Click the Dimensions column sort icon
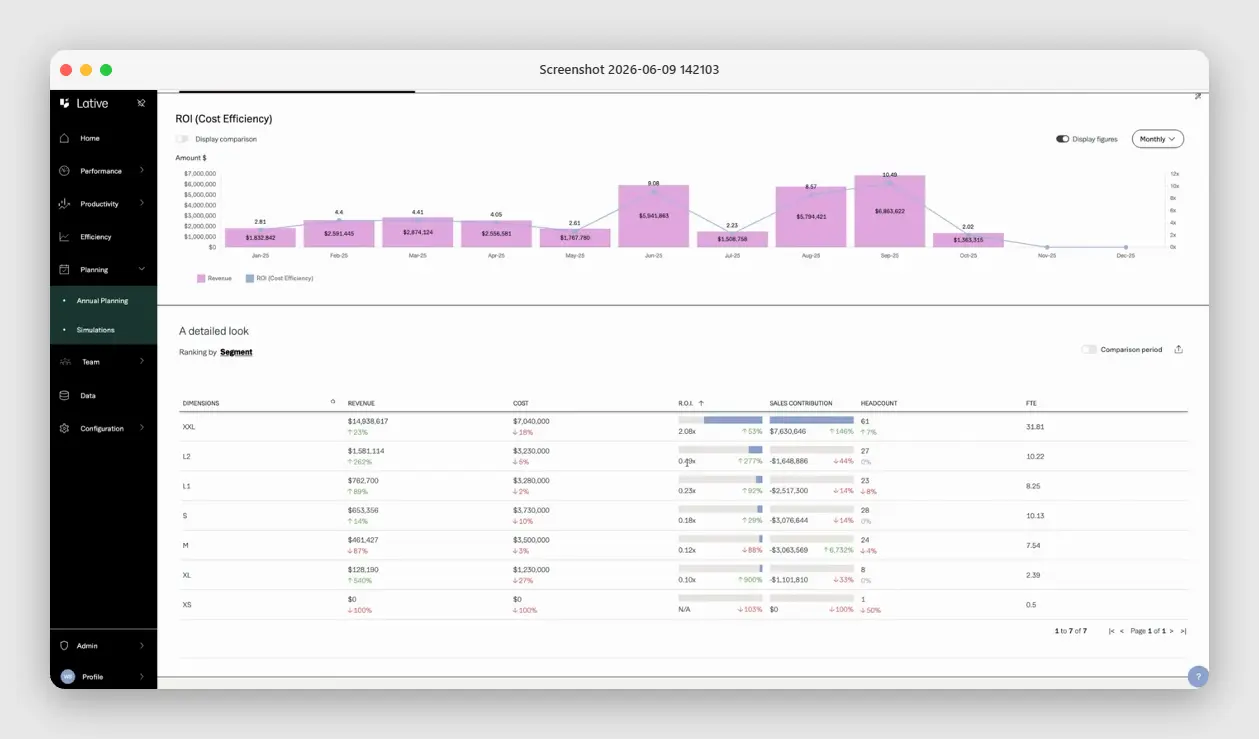This screenshot has width=1259, height=739. [333, 402]
